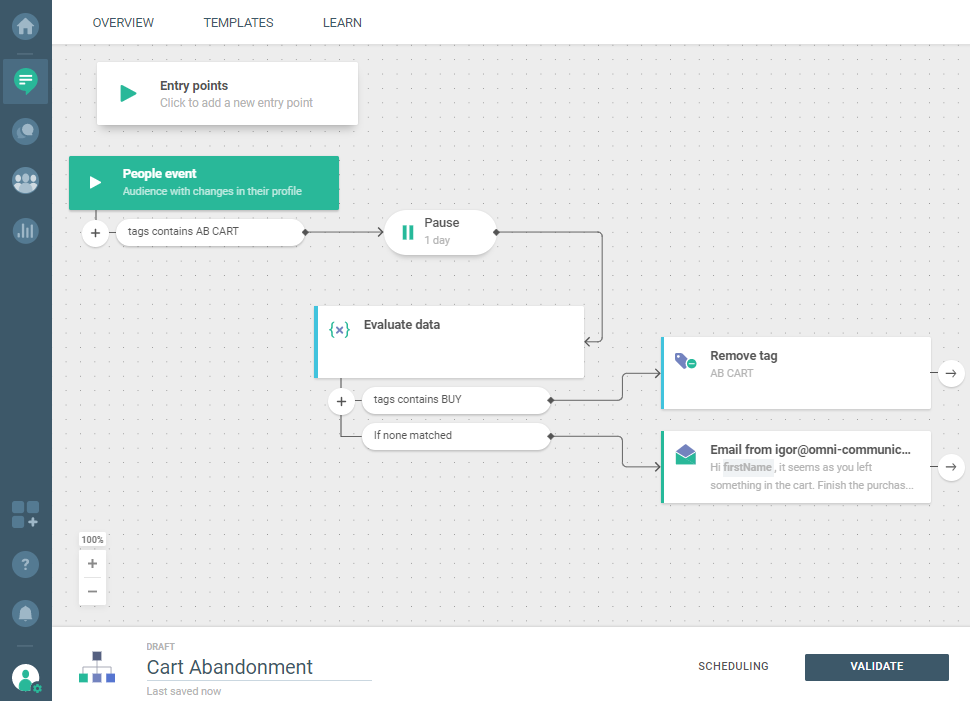Open the Help question mark icon

26,564
